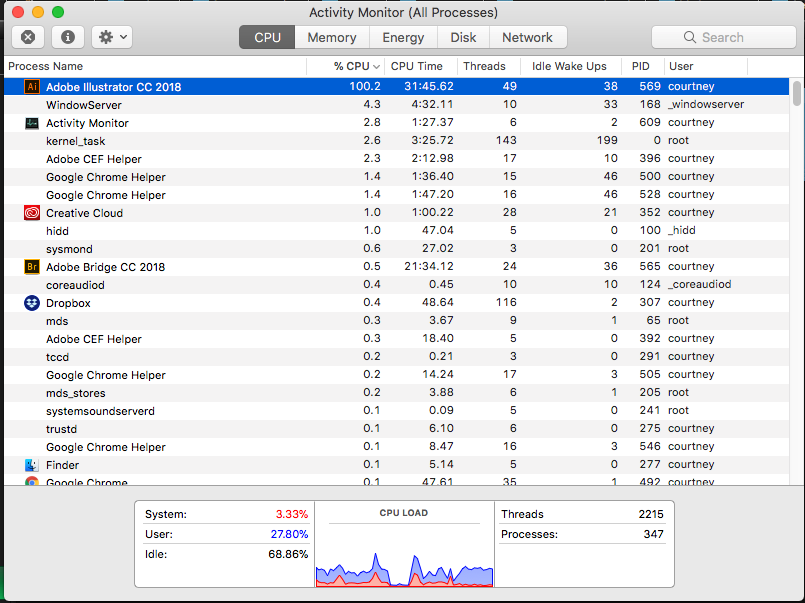Click the Threads total 2215 value
Viewport: 805px width, 603px height.
650,514
